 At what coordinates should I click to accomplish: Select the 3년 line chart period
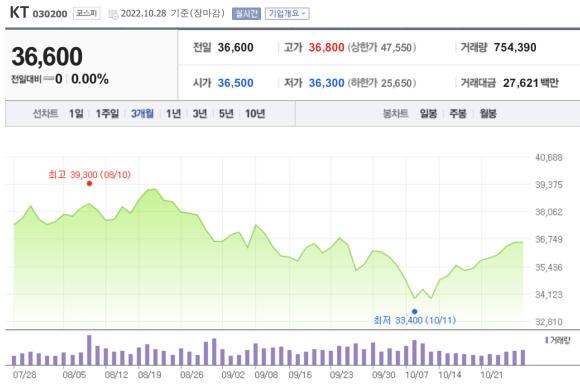(200, 114)
